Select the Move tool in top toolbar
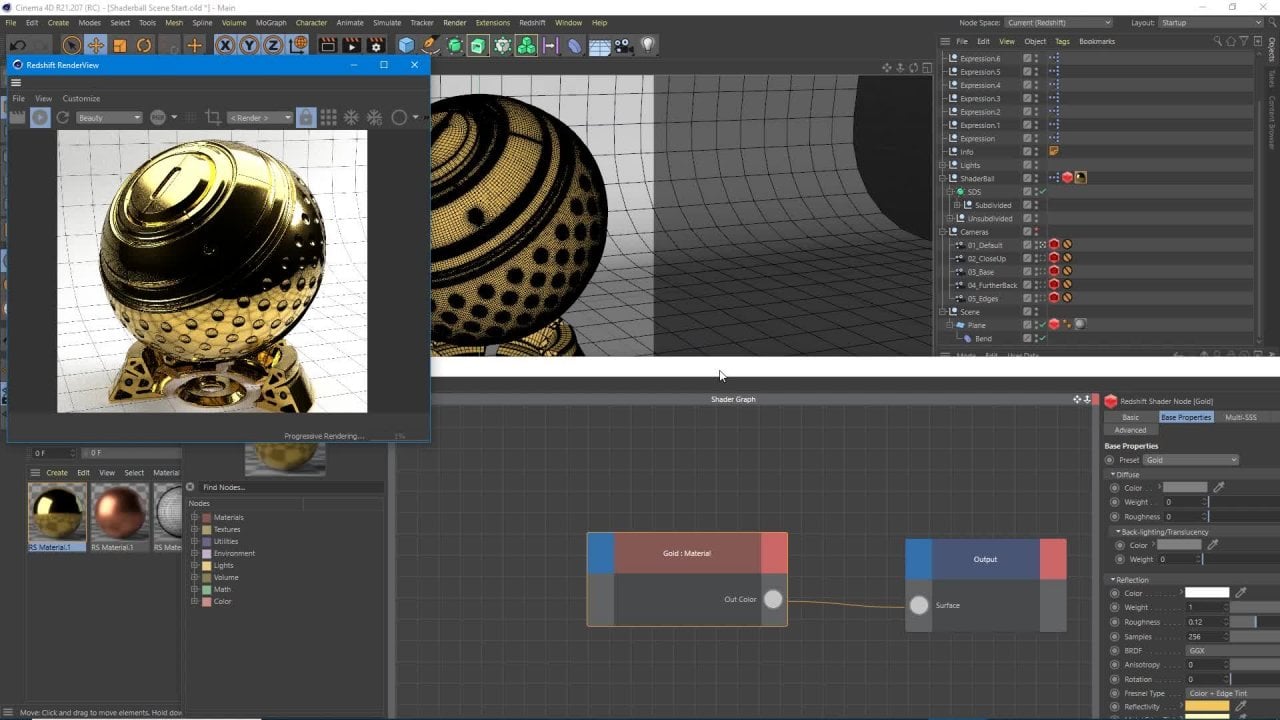This screenshot has height=720, width=1280. (x=96, y=45)
